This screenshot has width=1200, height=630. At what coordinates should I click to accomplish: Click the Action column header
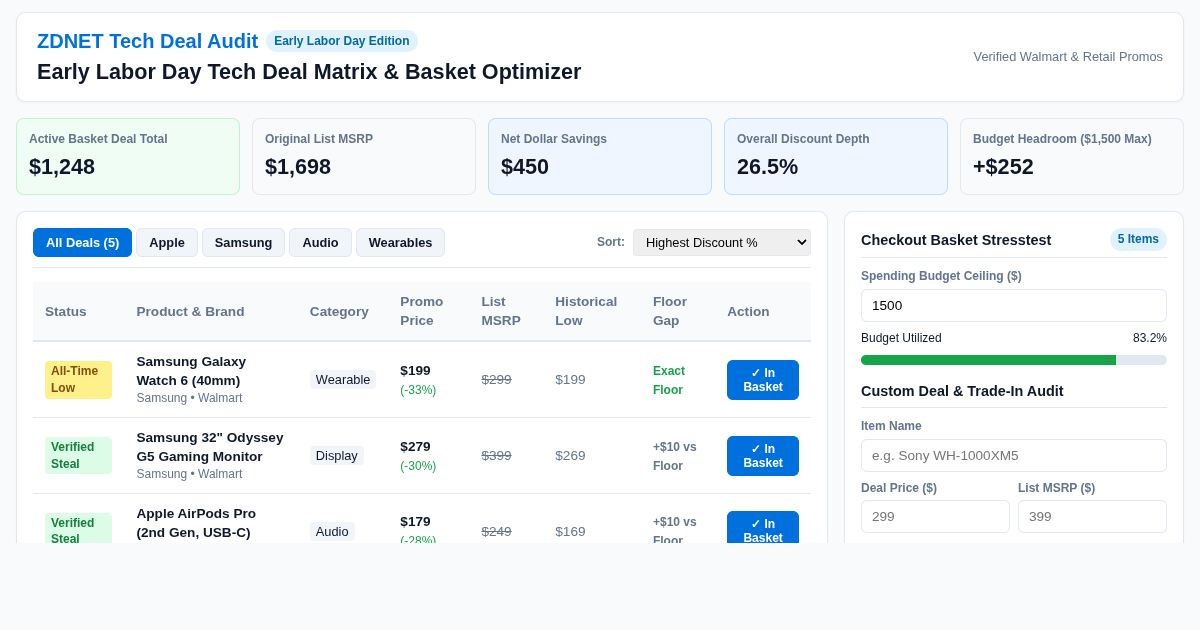point(748,311)
